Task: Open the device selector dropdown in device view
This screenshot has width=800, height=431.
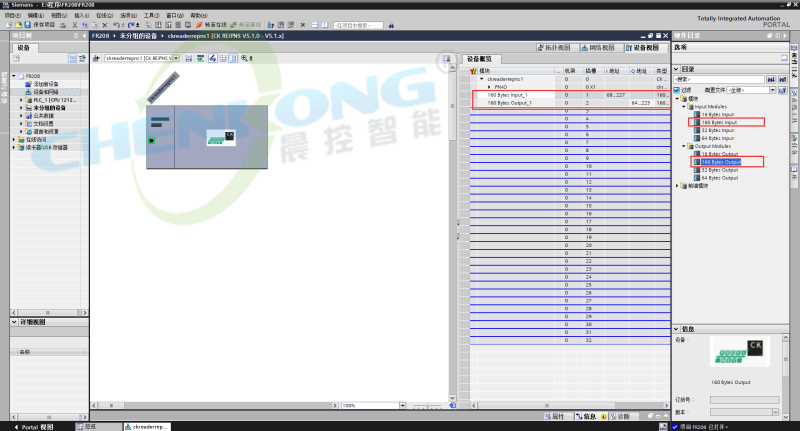Action: tap(176, 59)
